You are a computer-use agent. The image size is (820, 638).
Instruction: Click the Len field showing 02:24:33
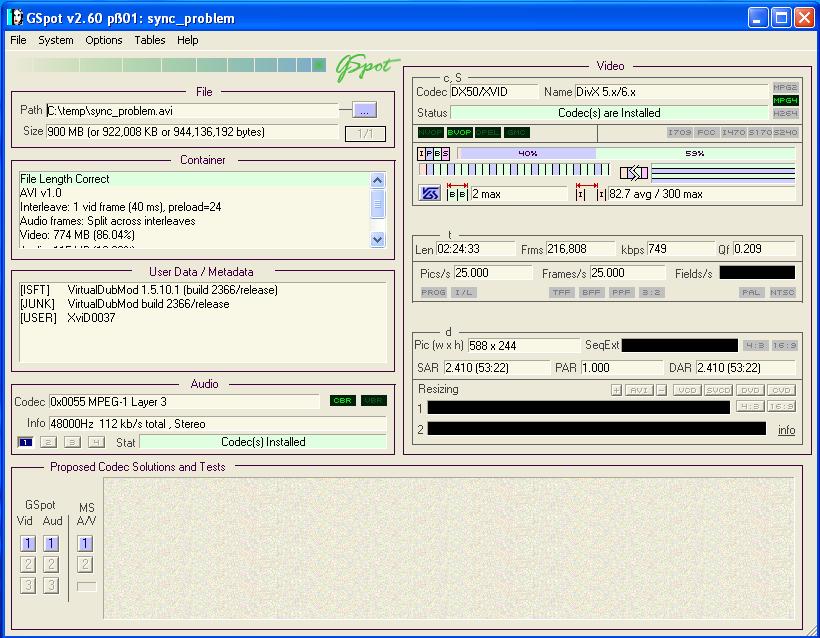(476, 249)
